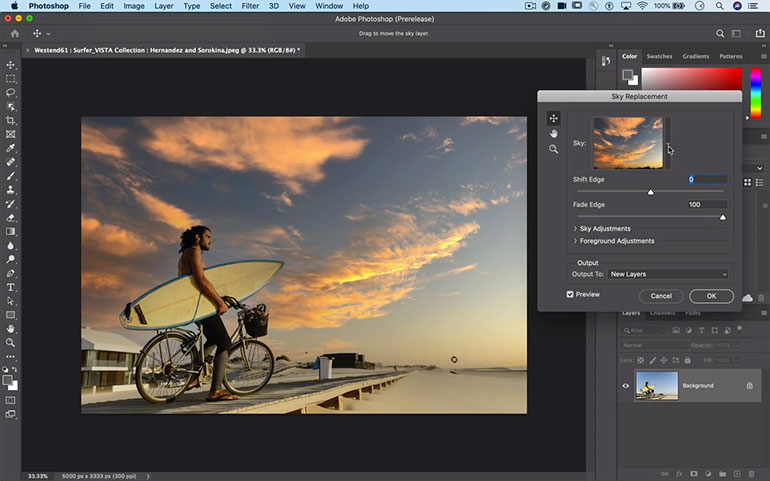Click the Background layer lock icon
The image size is (770, 481).
point(749,385)
